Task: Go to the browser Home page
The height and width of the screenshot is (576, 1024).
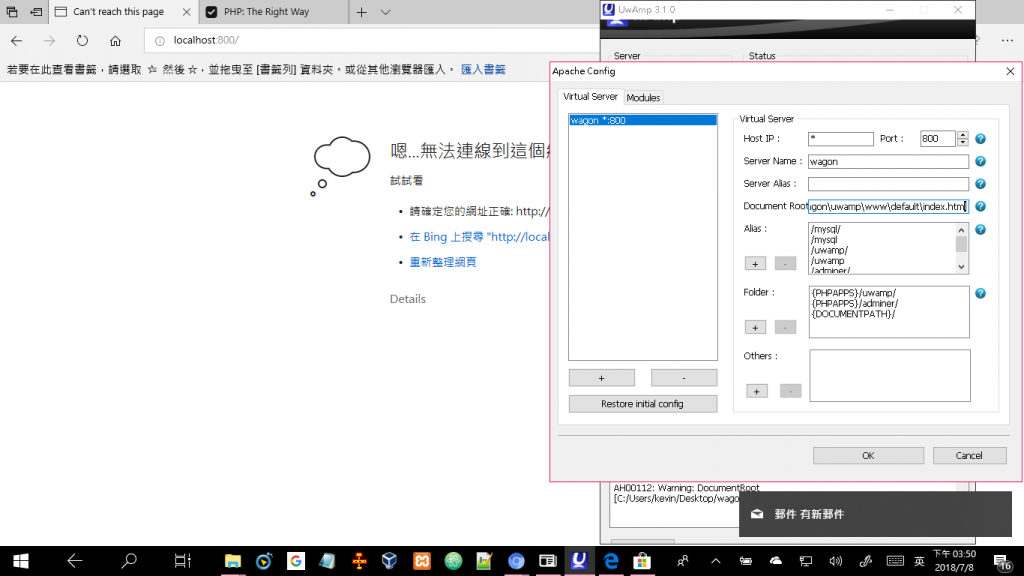Action: tap(115, 40)
